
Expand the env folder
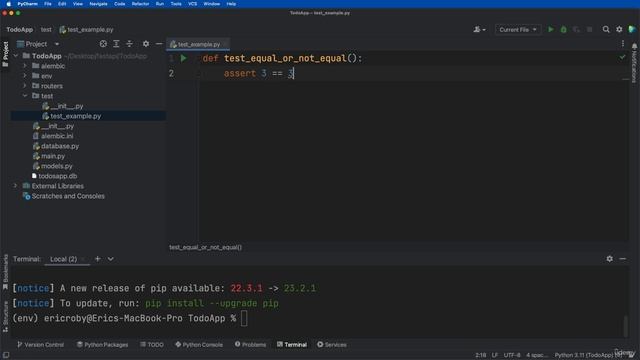(x=25, y=76)
